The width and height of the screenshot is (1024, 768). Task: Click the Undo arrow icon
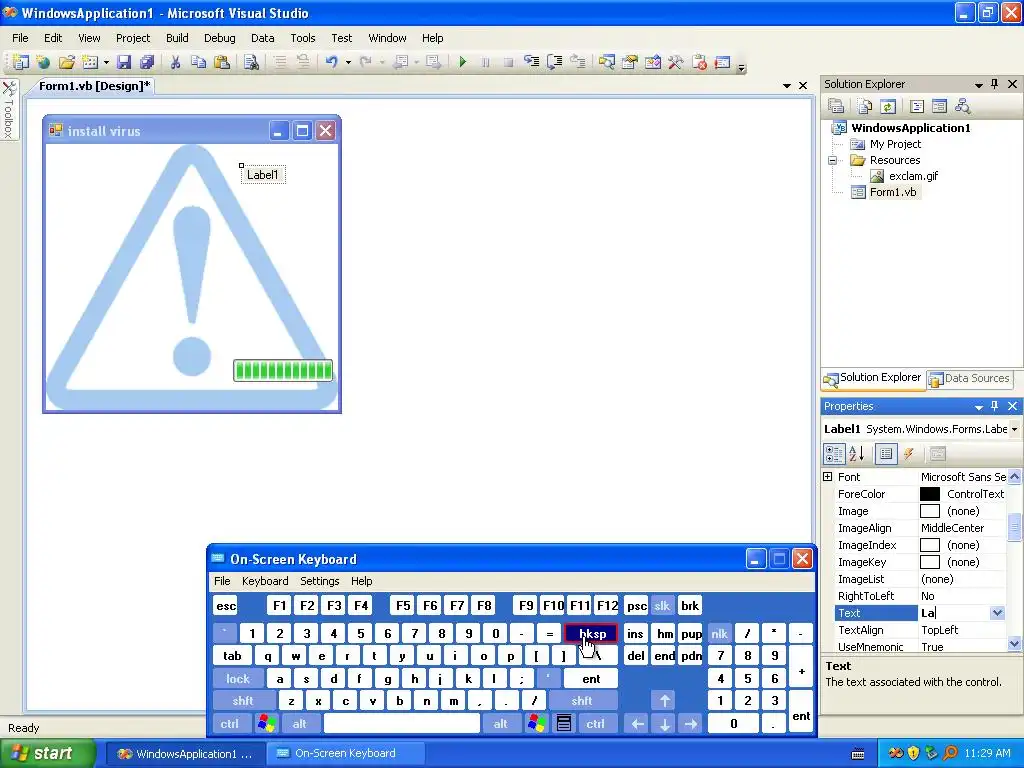point(332,62)
